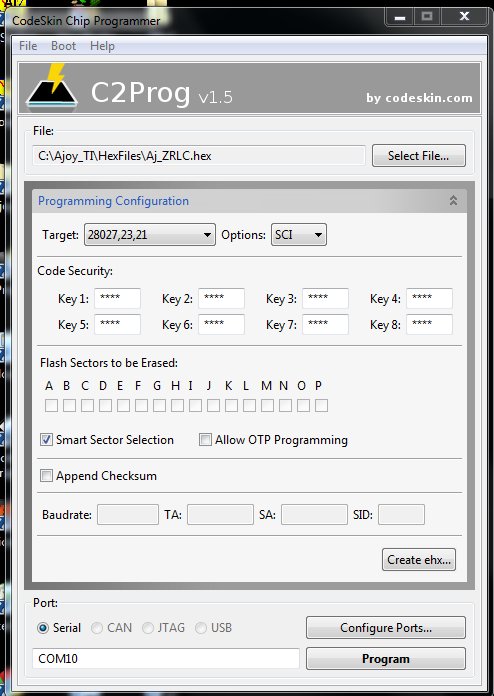494x696 pixels.
Task: Tick flash sector C checkbox
Action: coord(87,405)
